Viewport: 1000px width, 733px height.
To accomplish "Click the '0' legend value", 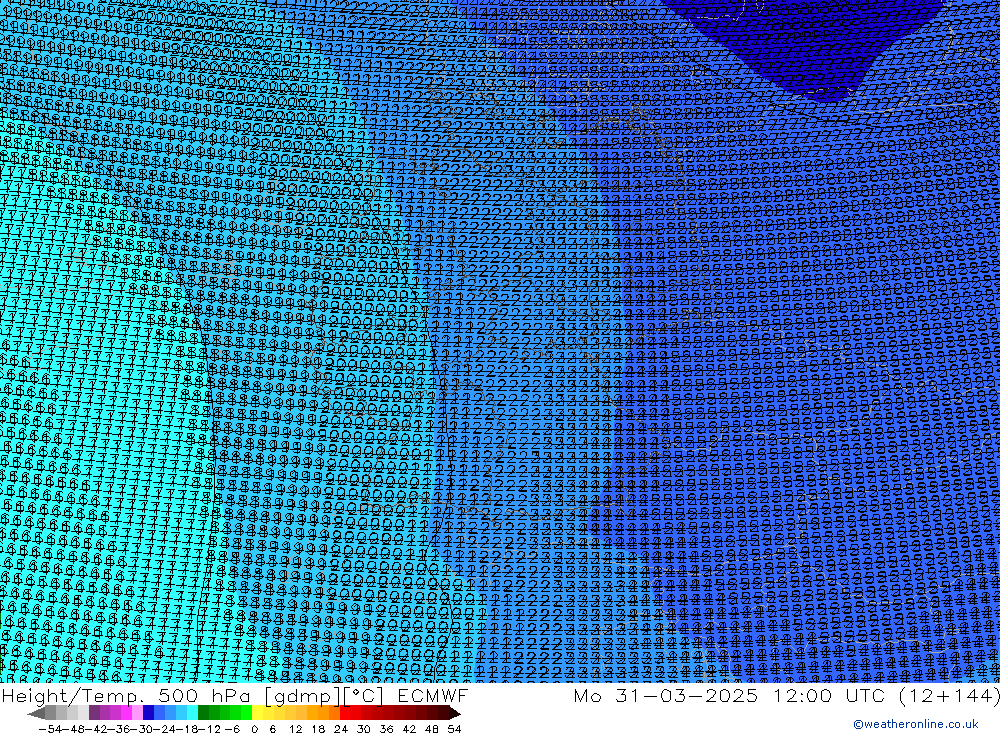I will (254, 729).
